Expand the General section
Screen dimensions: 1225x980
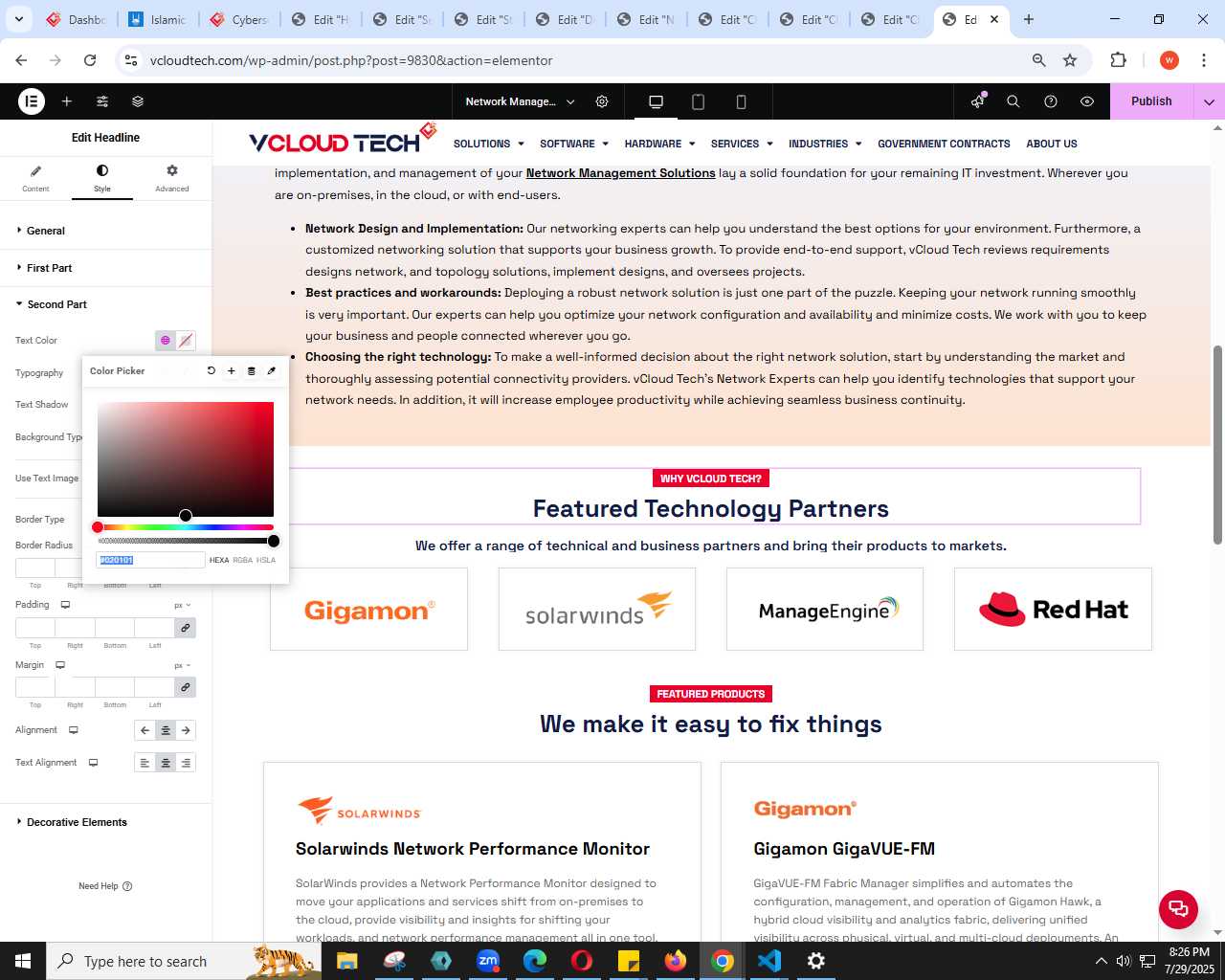point(105,231)
